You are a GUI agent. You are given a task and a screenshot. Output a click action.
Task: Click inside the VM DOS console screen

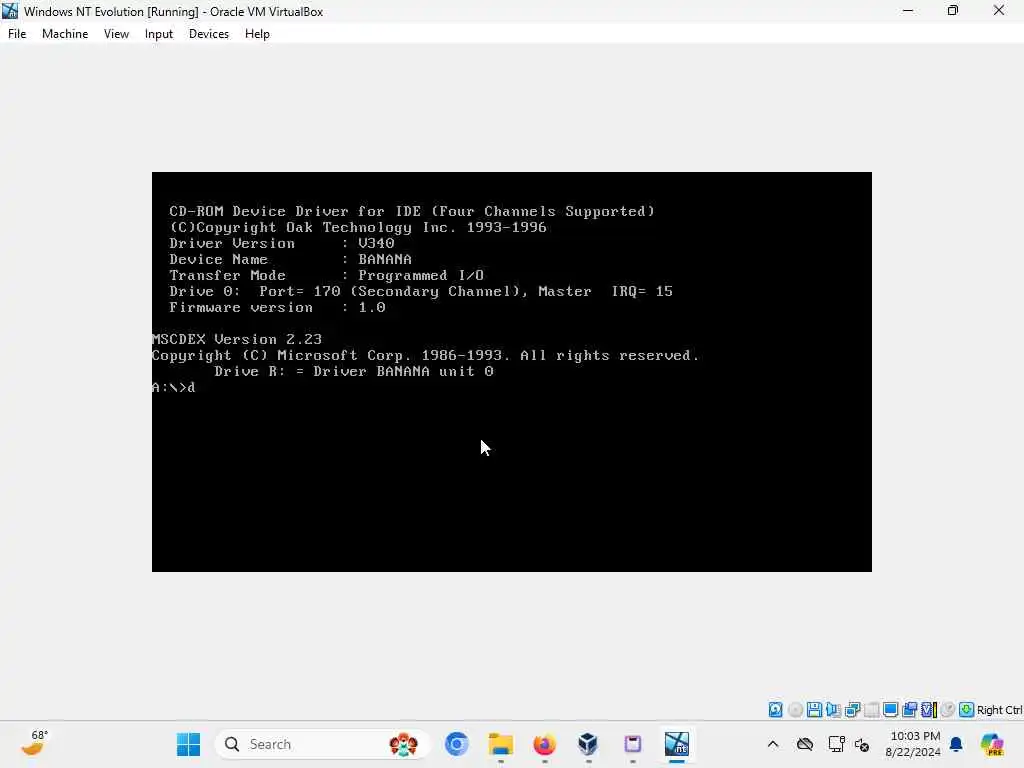point(511,372)
